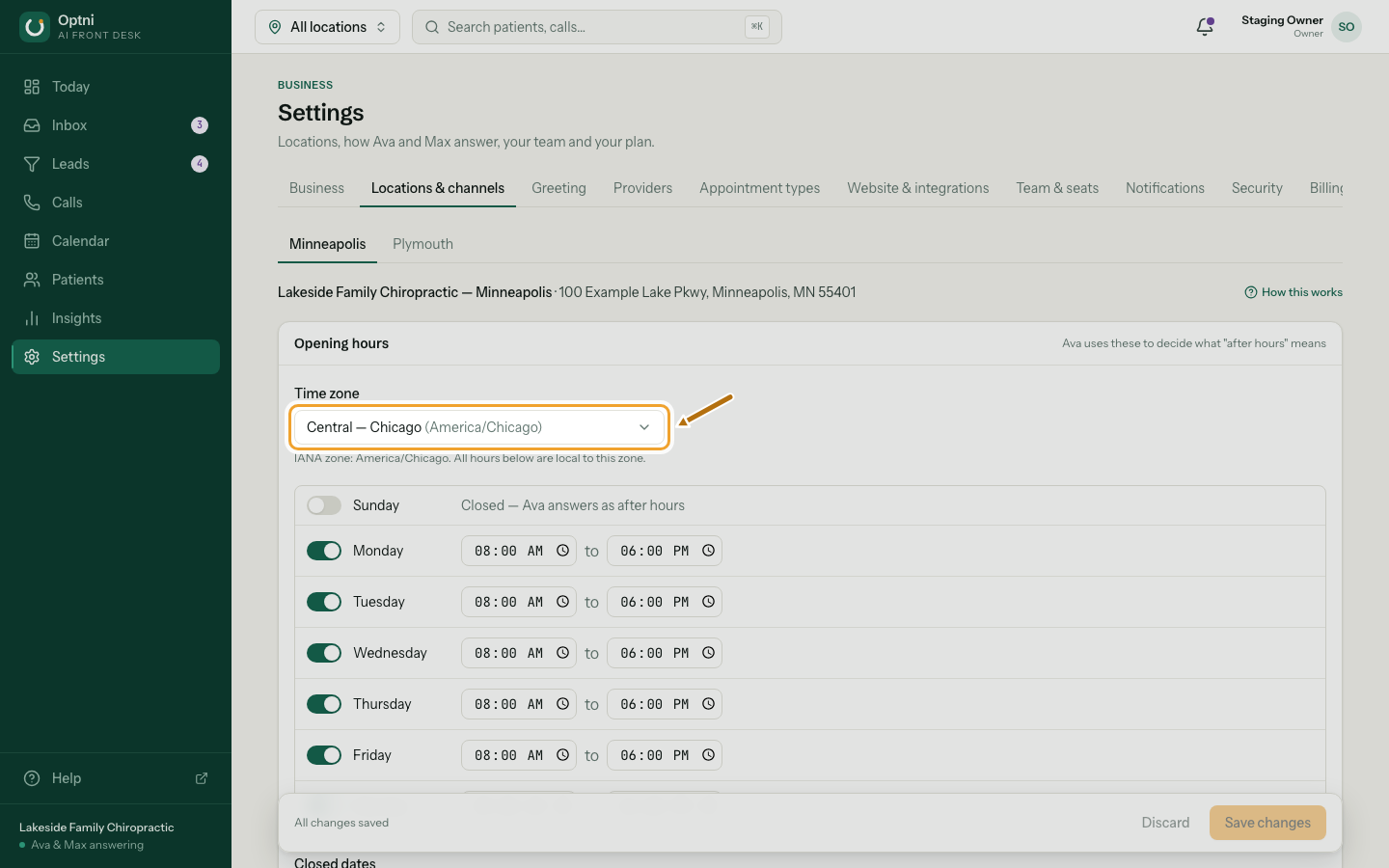Open Tuesday closing time clock picker

(708, 602)
